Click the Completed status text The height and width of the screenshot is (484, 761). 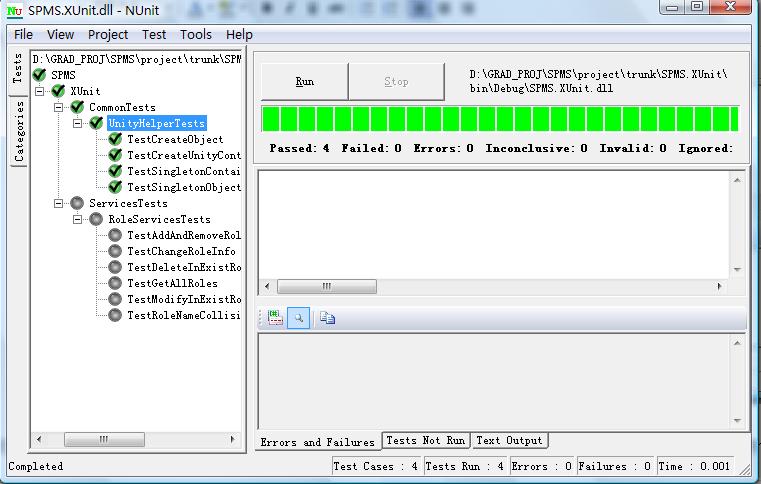click(x=35, y=467)
